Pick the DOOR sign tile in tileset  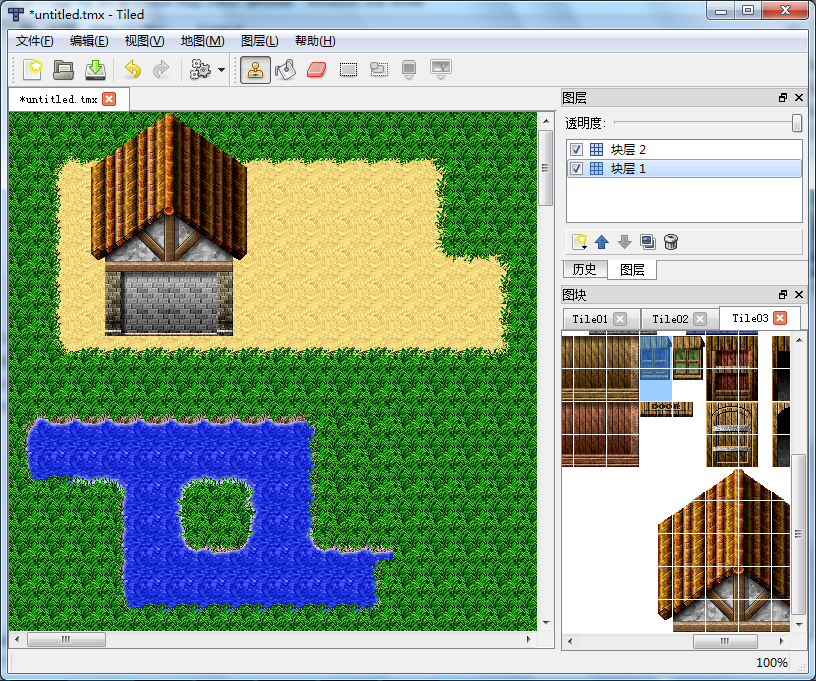click(666, 409)
